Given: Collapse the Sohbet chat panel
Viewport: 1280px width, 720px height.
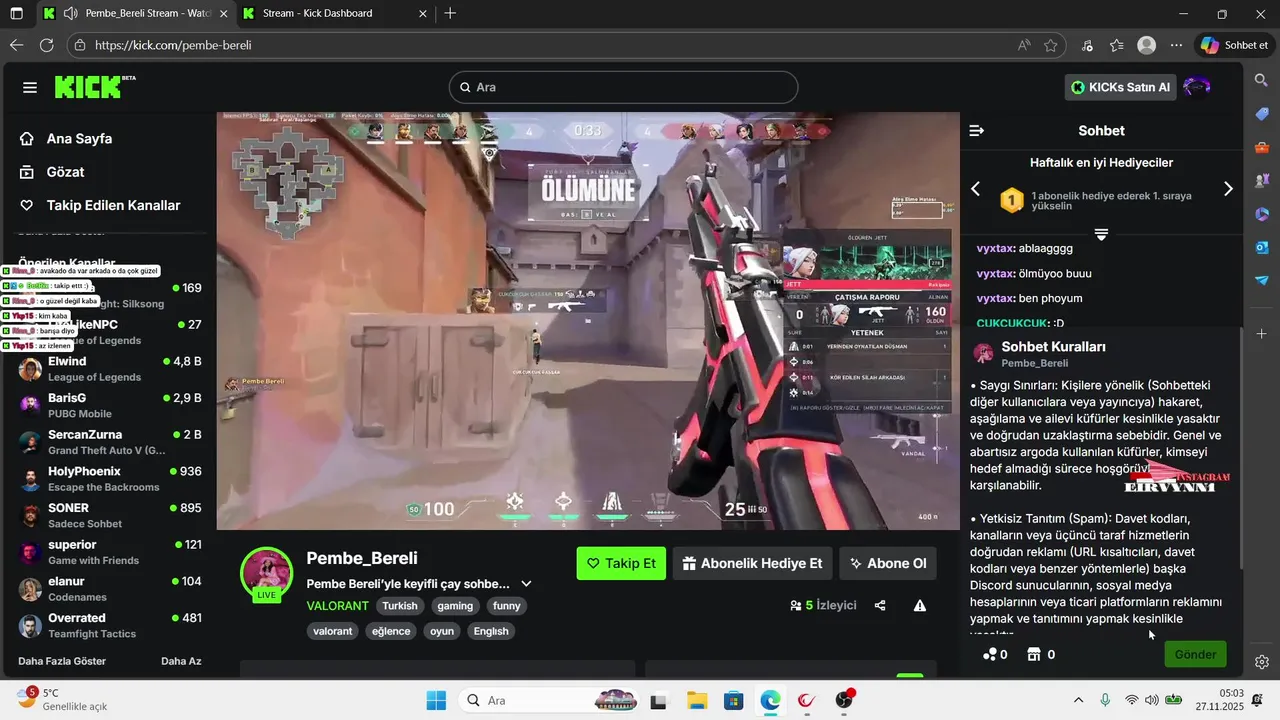Looking at the screenshot, I should [977, 130].
